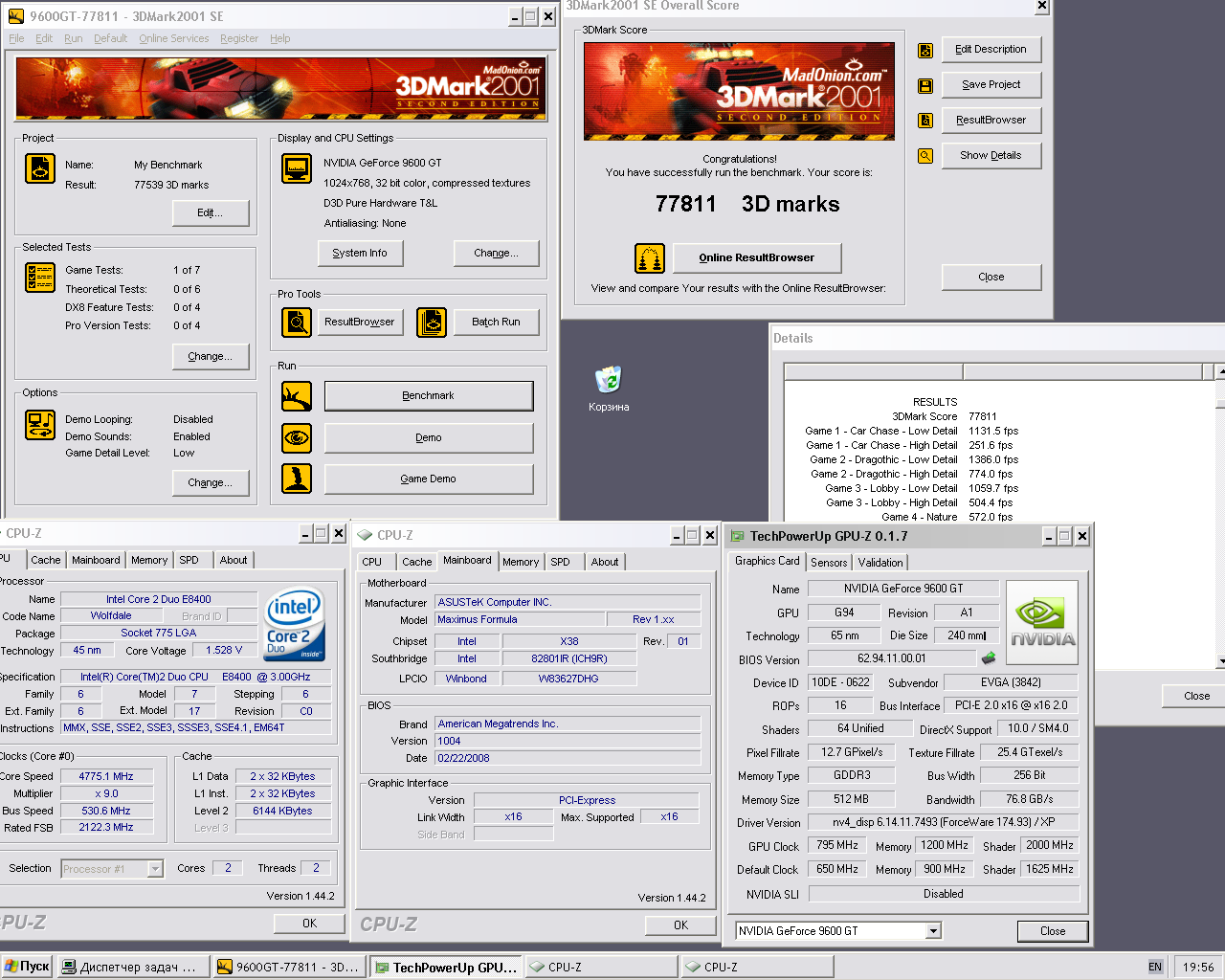Click the Driver Version field in GPU-Z
Image resolution: width=1225 pixels, height=980 pixels.
pos(944,822)
